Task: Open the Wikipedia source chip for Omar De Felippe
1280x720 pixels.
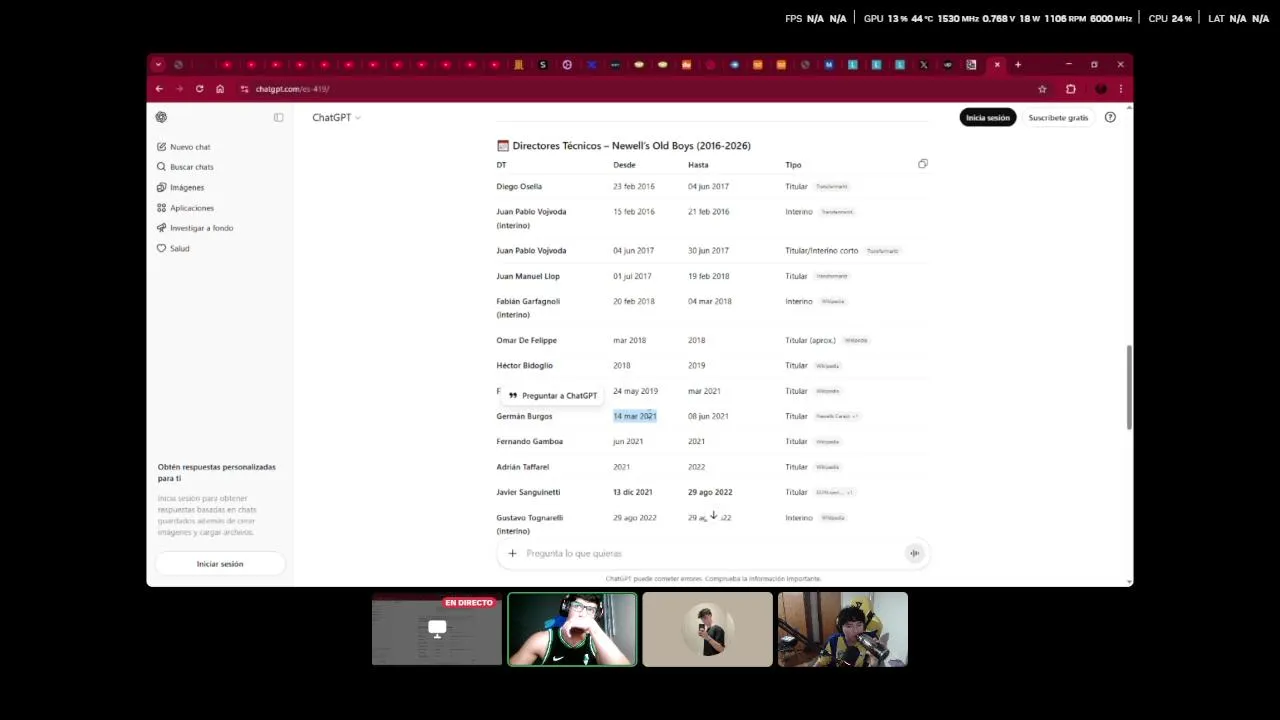Action: 856,341
